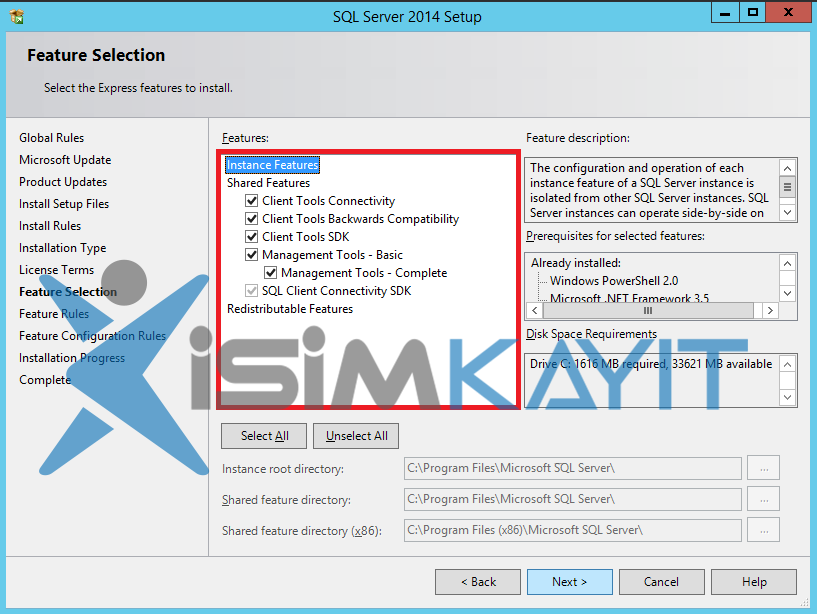Click the Feature Configuration Rules step

pos(92,336)
